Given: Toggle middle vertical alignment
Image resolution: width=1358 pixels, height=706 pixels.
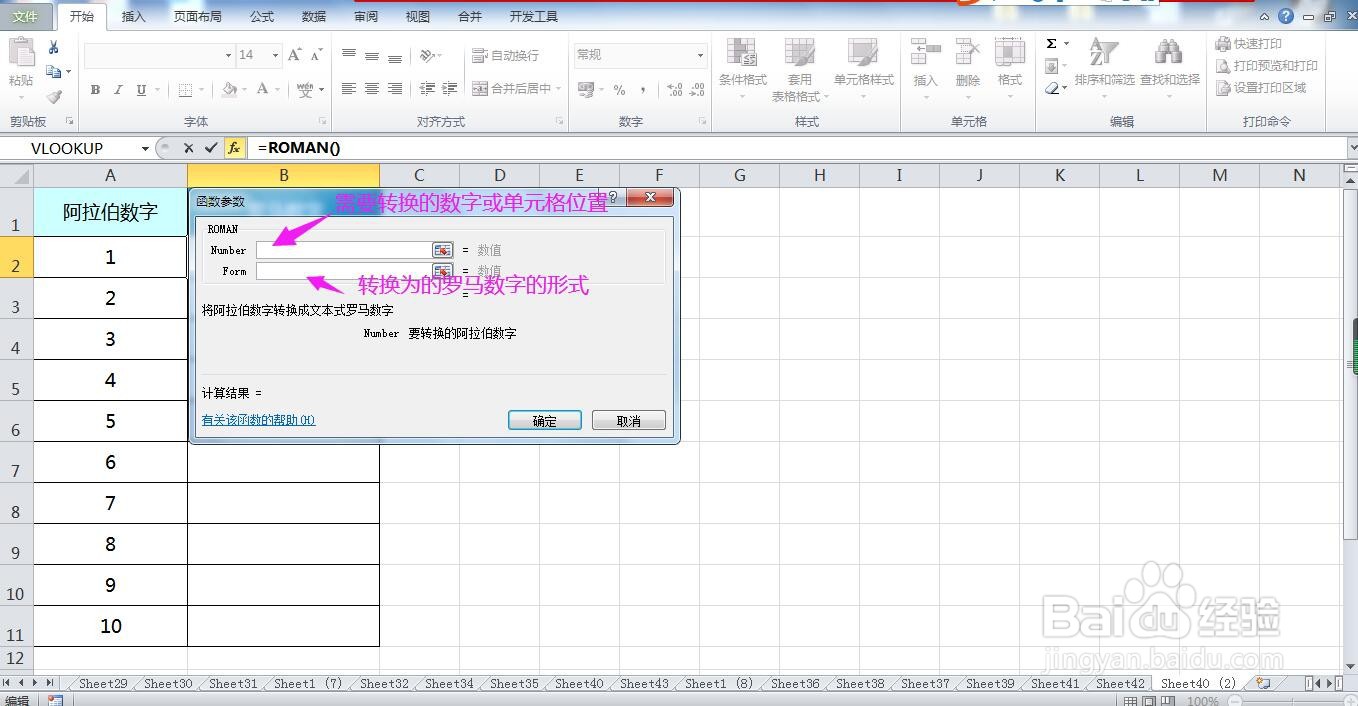Looking at the screenshot, I should click(x=372, y=55).
